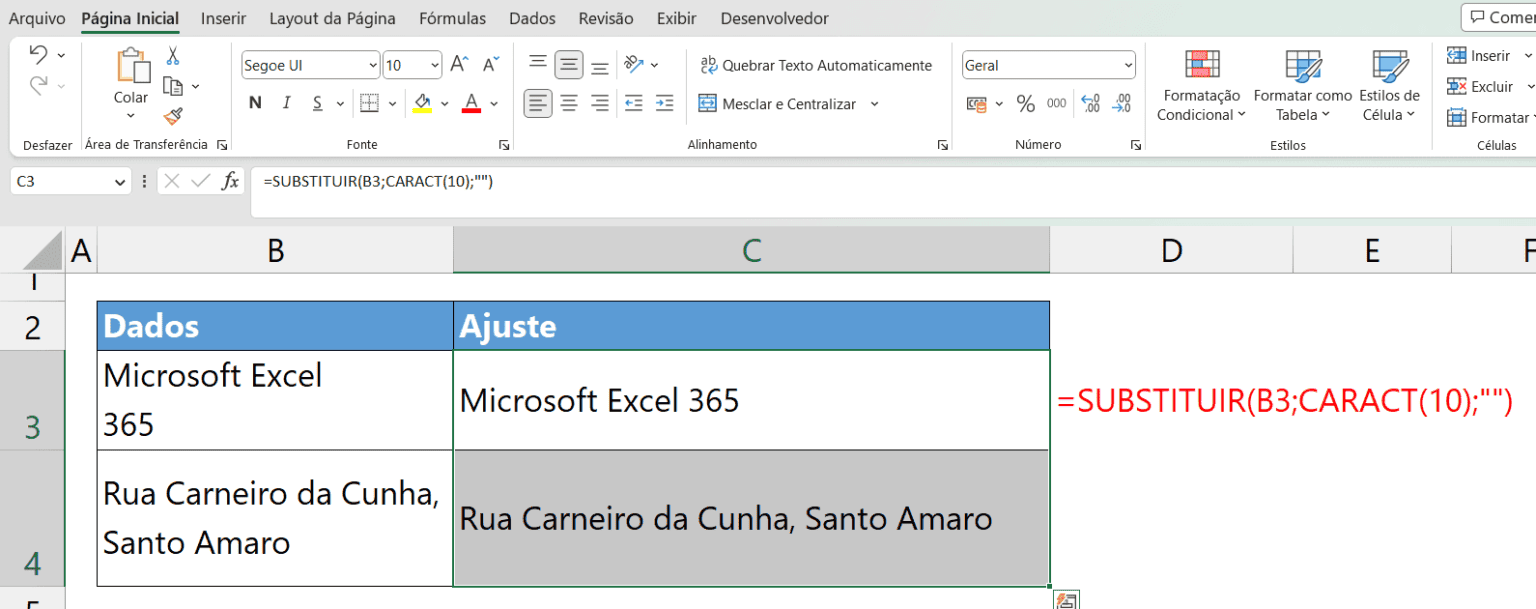Toggle center text alignment
Image resolution: width=1536 pixels, height=609 pixels.
[x=568, y=103]
